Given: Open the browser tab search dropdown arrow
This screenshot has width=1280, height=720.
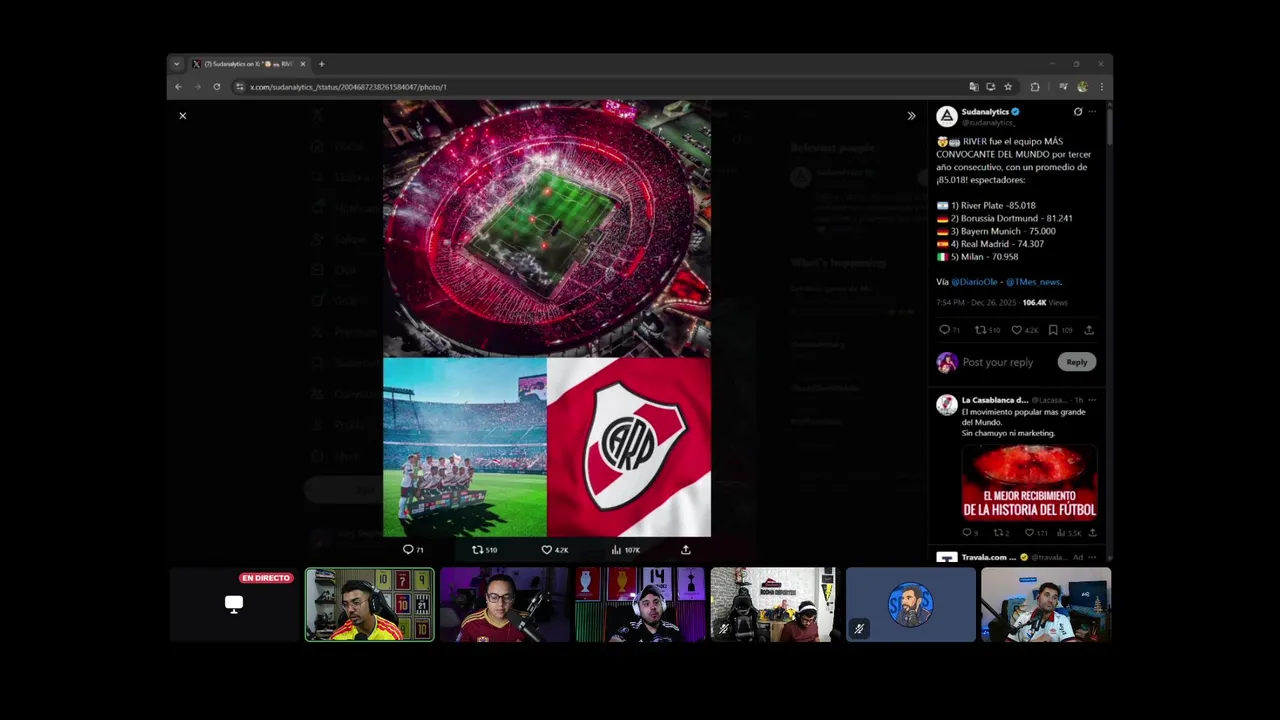Looking at the screenshot, I should coord(177,64).
